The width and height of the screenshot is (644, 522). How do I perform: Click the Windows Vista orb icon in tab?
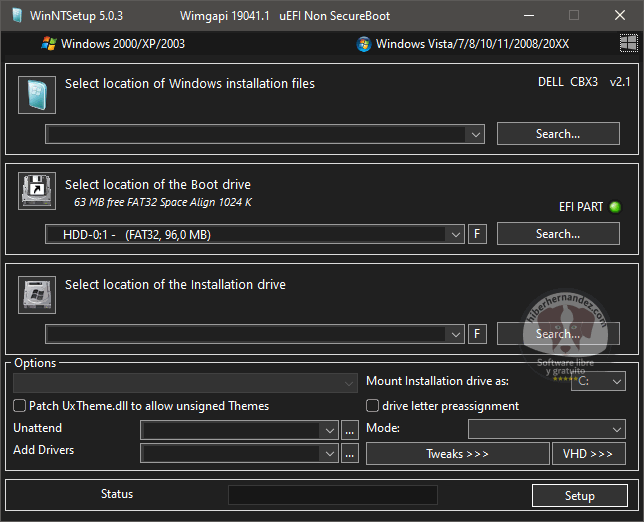coord(364,44)
